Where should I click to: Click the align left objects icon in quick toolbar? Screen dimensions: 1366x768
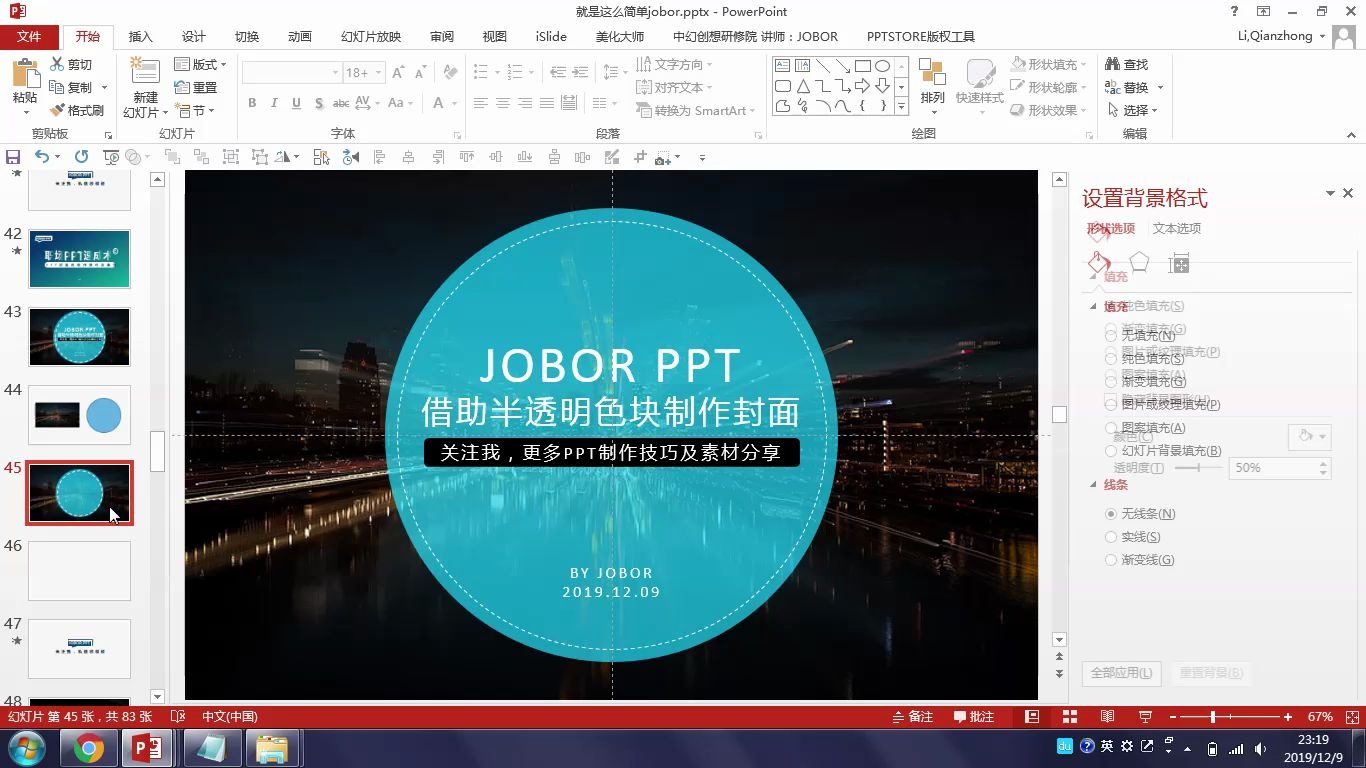379,157
